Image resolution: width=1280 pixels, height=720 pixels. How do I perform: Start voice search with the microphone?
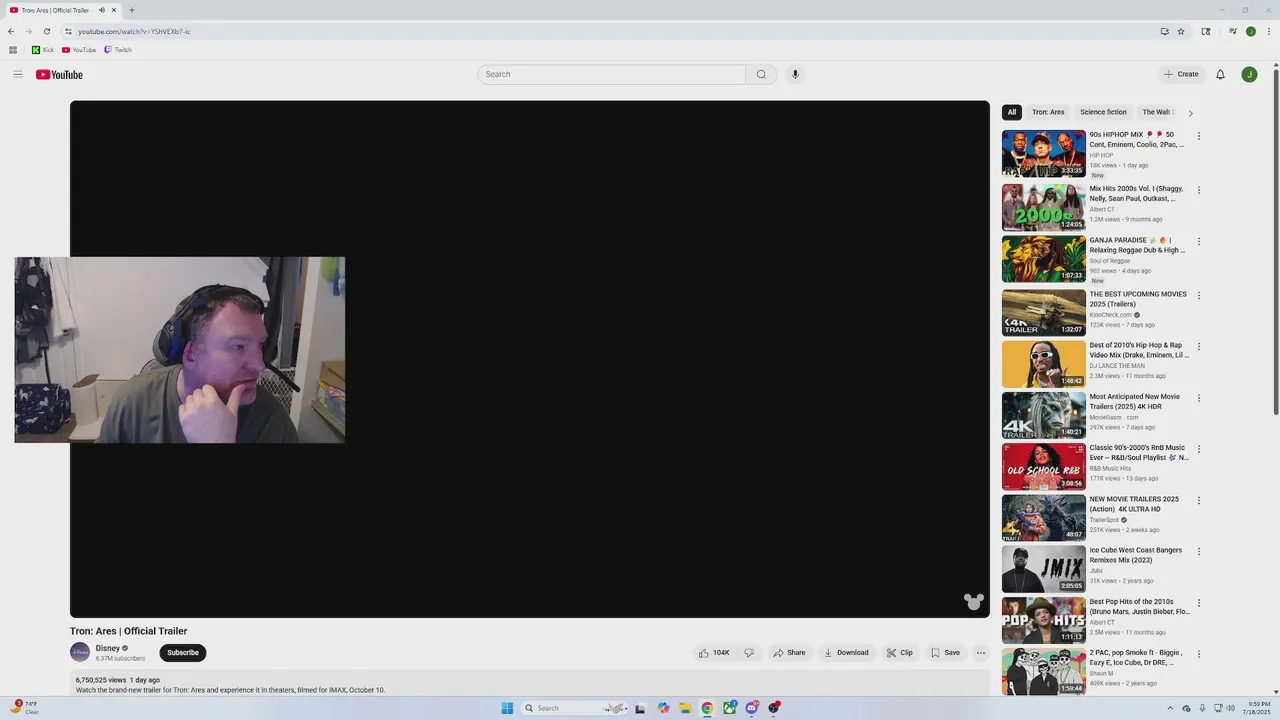[795, 74]
